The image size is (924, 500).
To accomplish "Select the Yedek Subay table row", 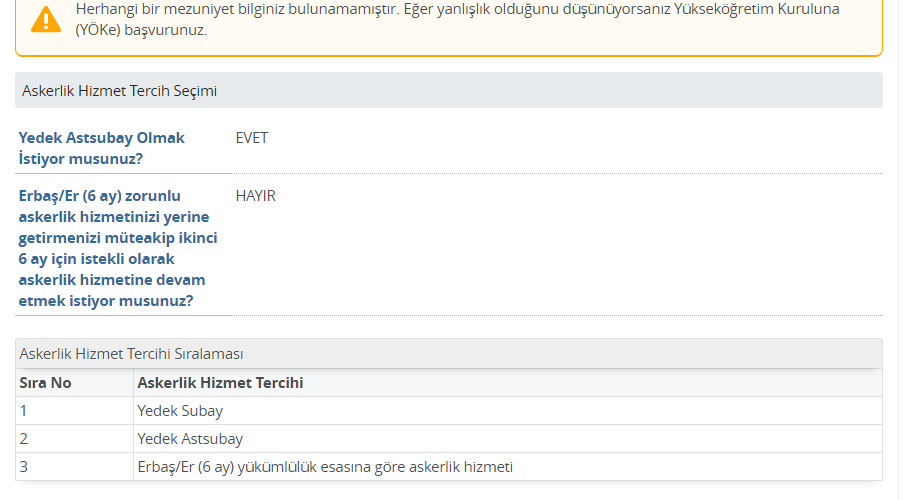I will click(449, 411).
